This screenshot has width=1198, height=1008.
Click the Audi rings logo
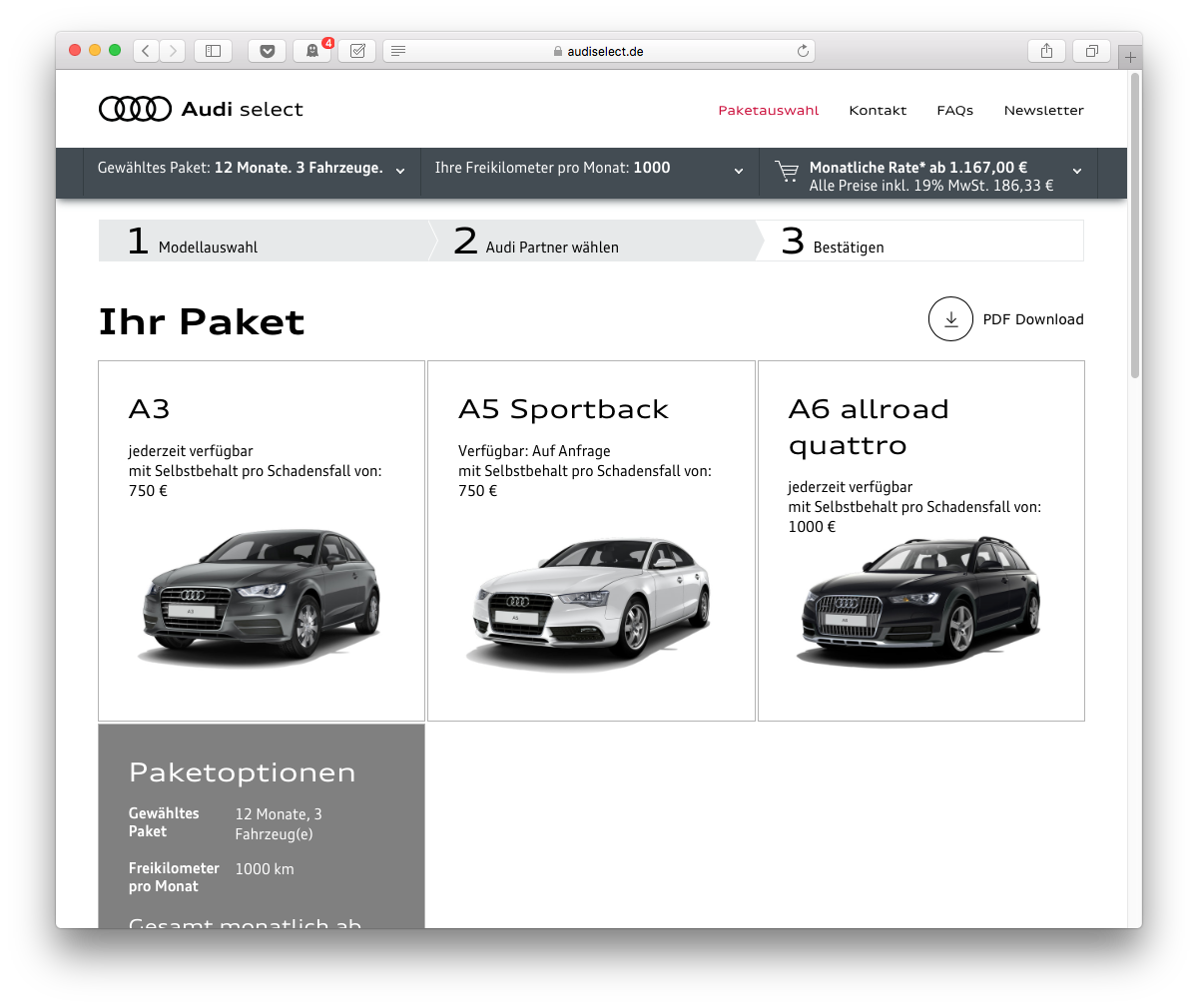(135, 109)
